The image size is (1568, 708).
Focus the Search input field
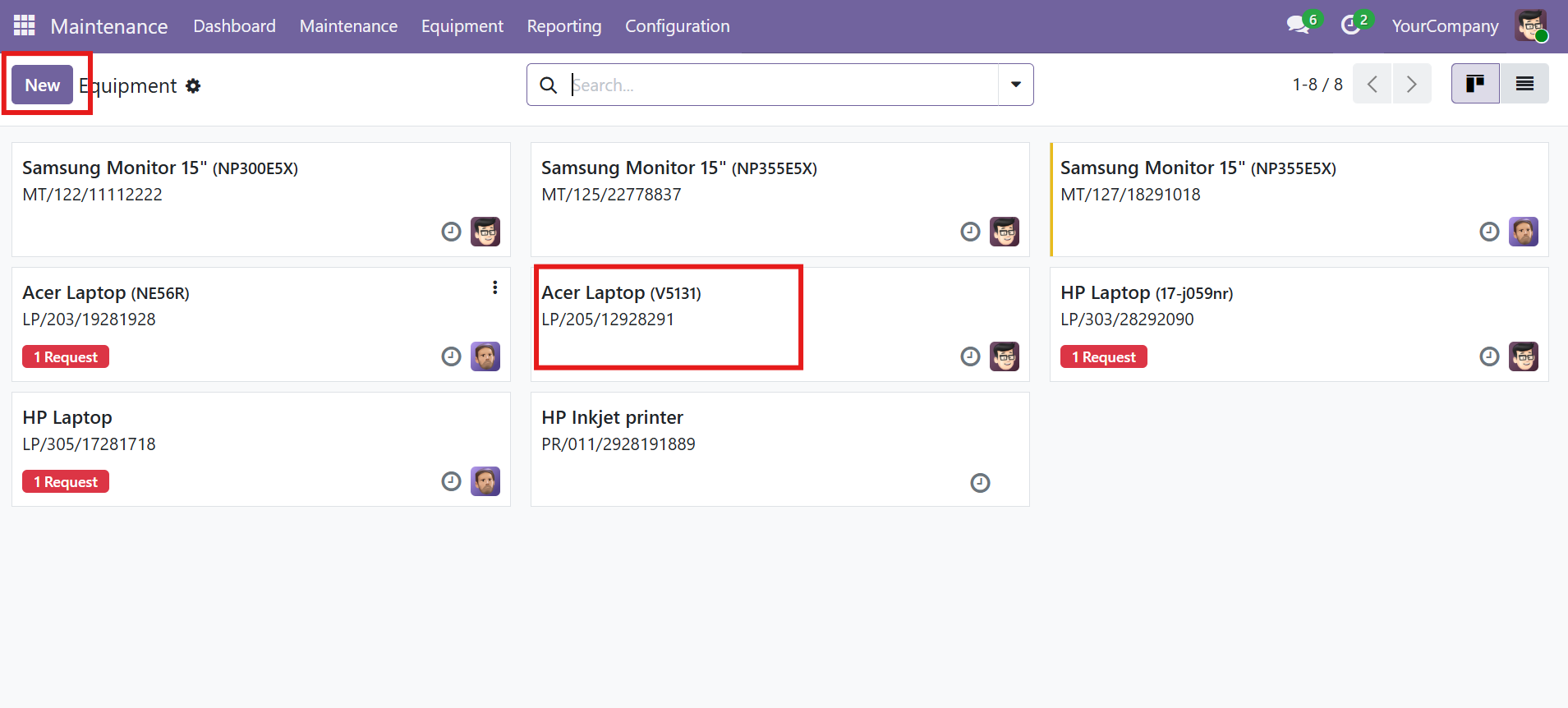780,85
